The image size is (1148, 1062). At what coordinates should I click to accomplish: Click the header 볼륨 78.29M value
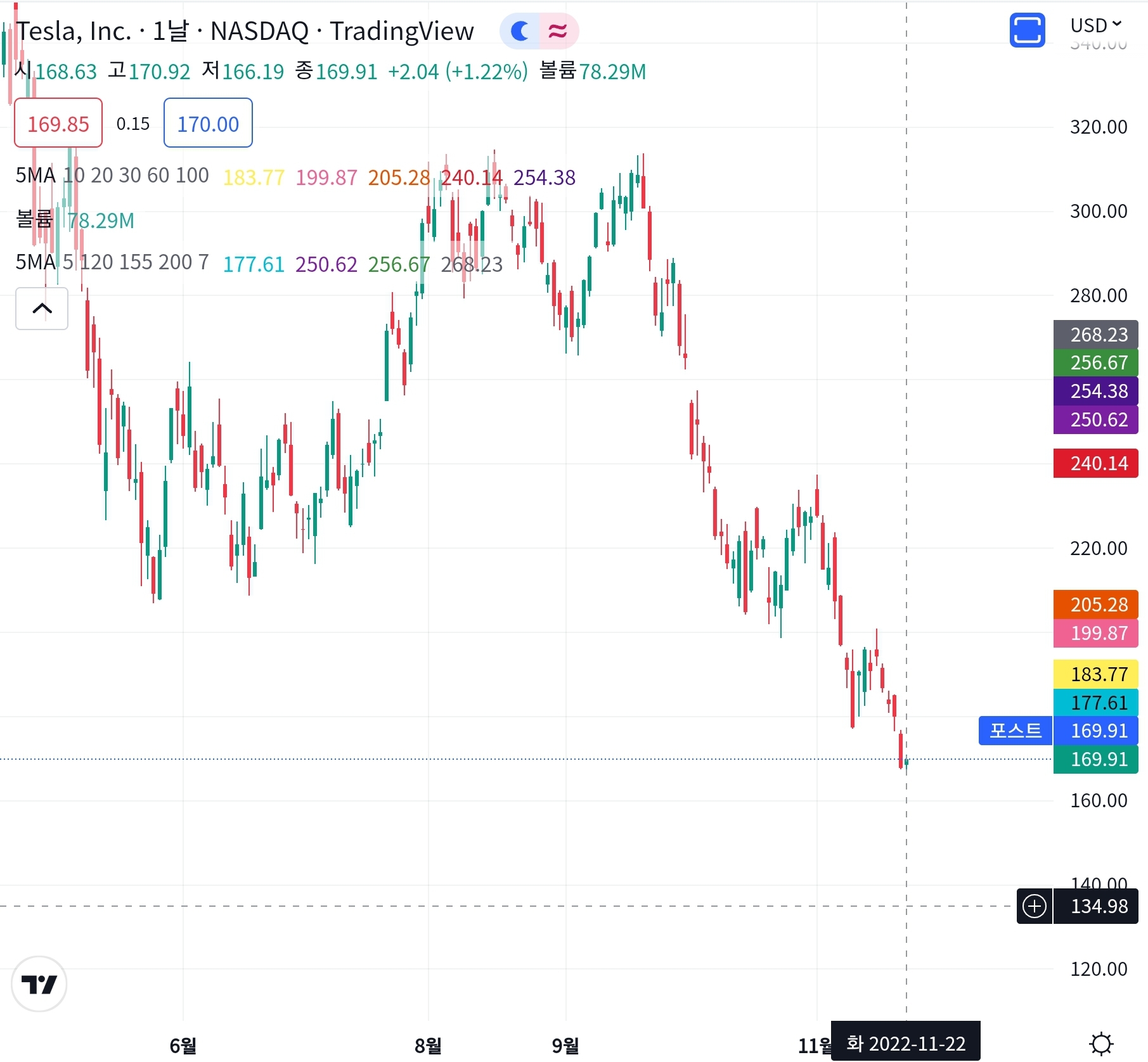tap(593, 72)
